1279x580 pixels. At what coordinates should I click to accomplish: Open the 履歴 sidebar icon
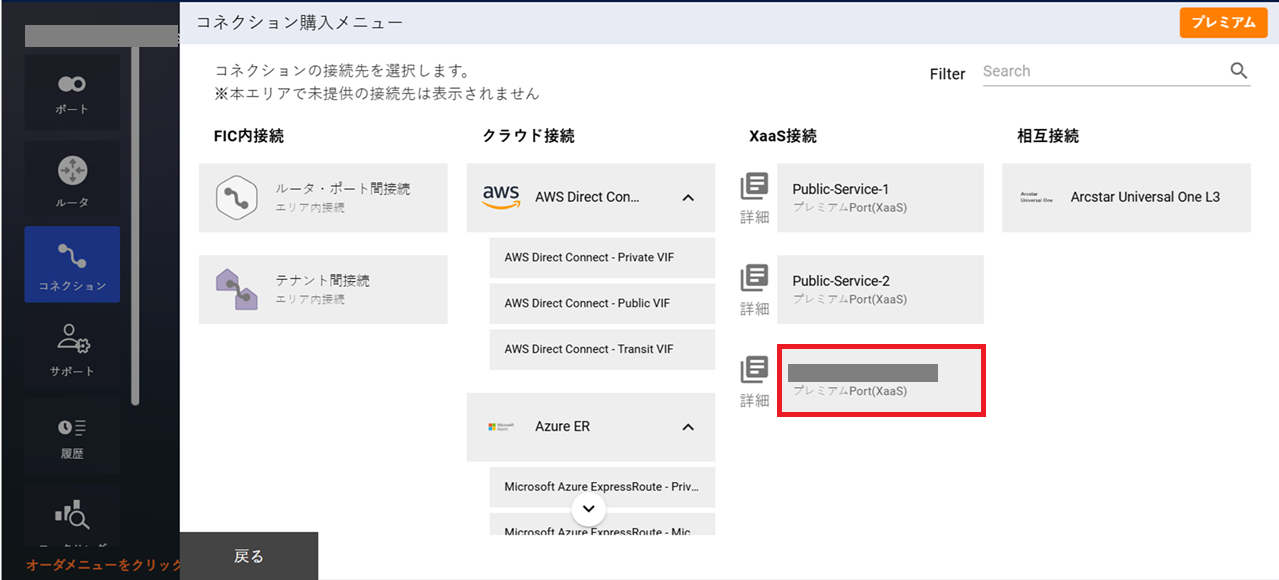click(72, 435)
